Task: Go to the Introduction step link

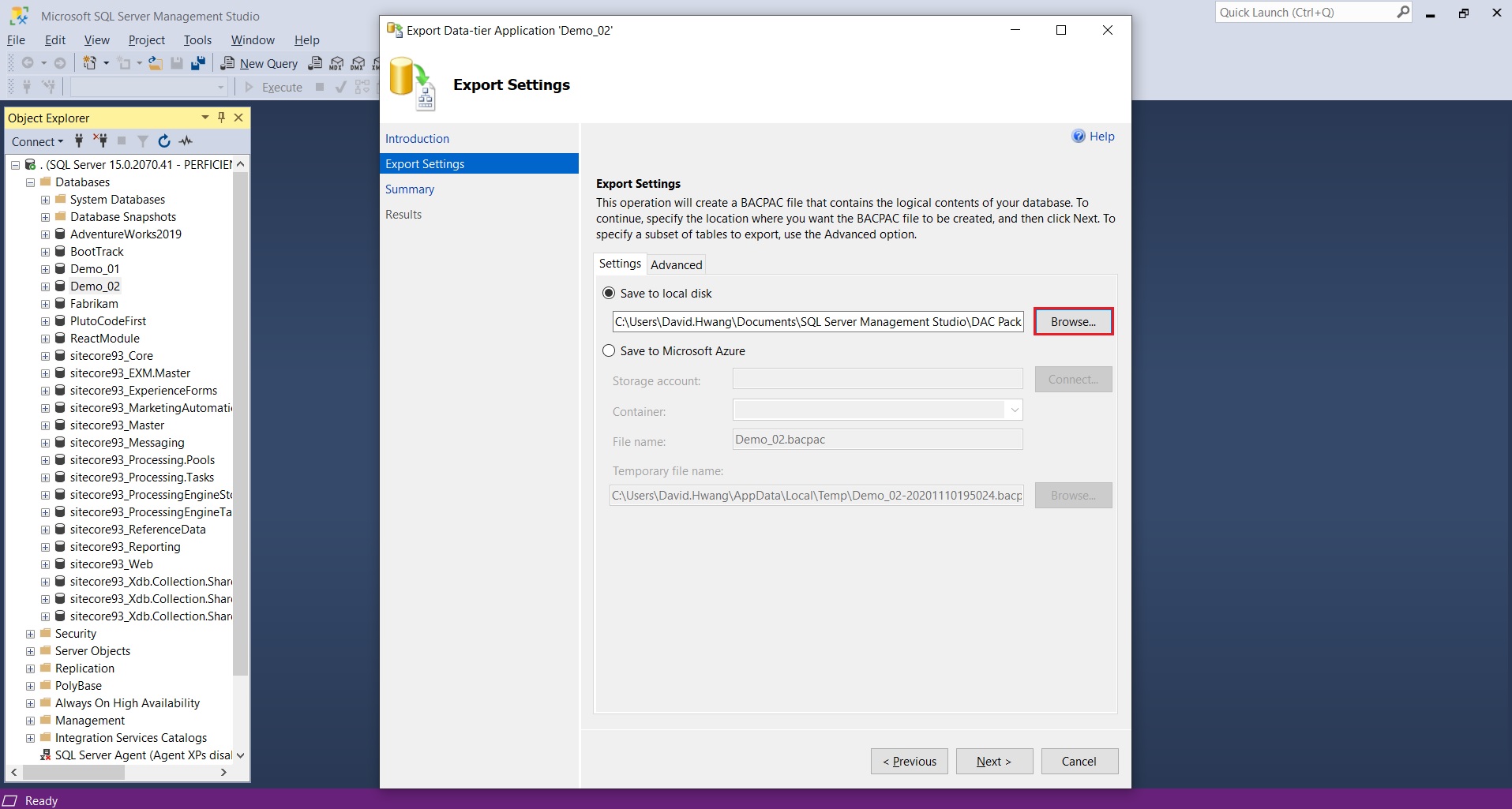Action: (x=417, y=138)
